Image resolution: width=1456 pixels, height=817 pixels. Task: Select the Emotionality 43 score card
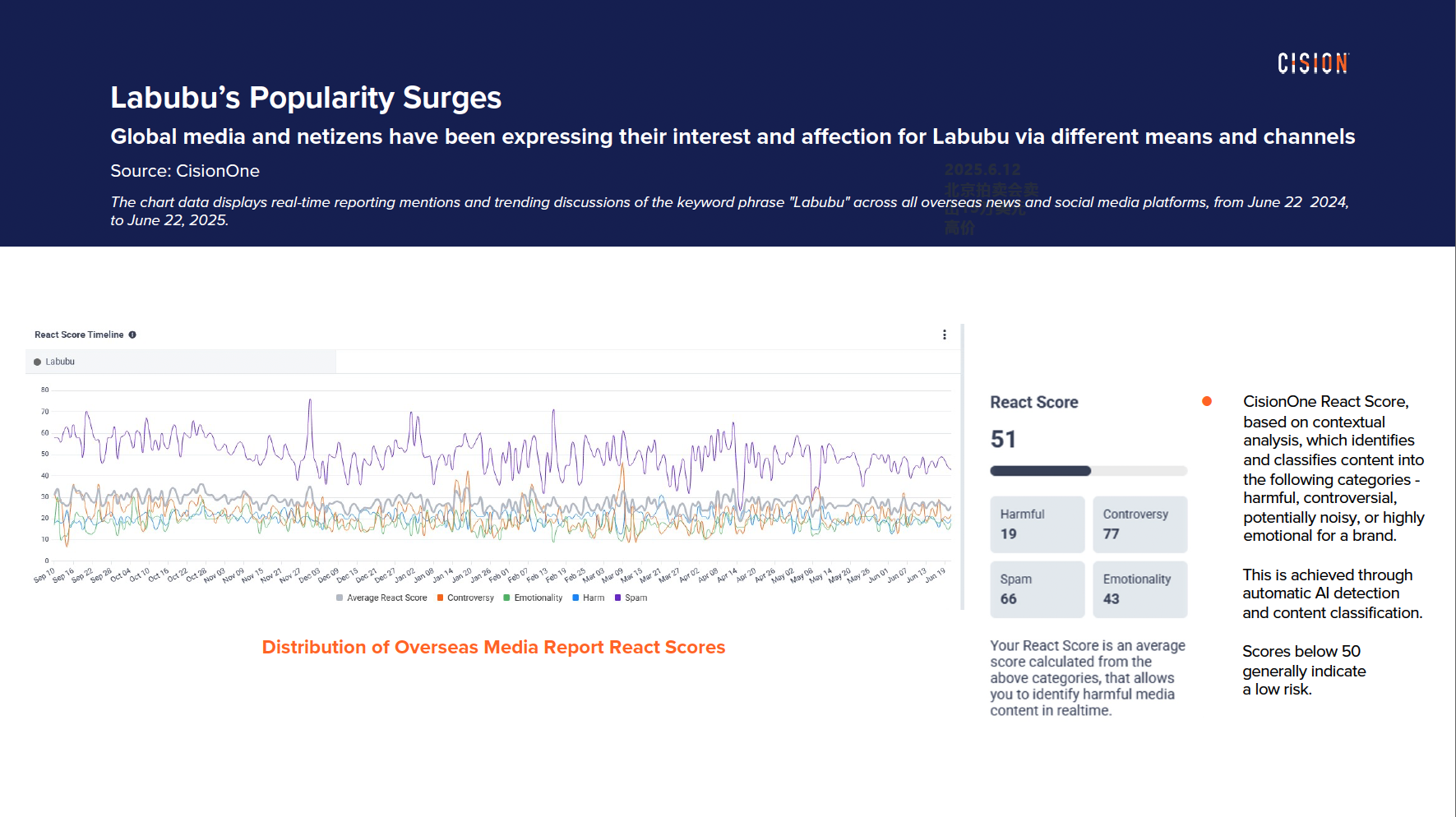1139,589
